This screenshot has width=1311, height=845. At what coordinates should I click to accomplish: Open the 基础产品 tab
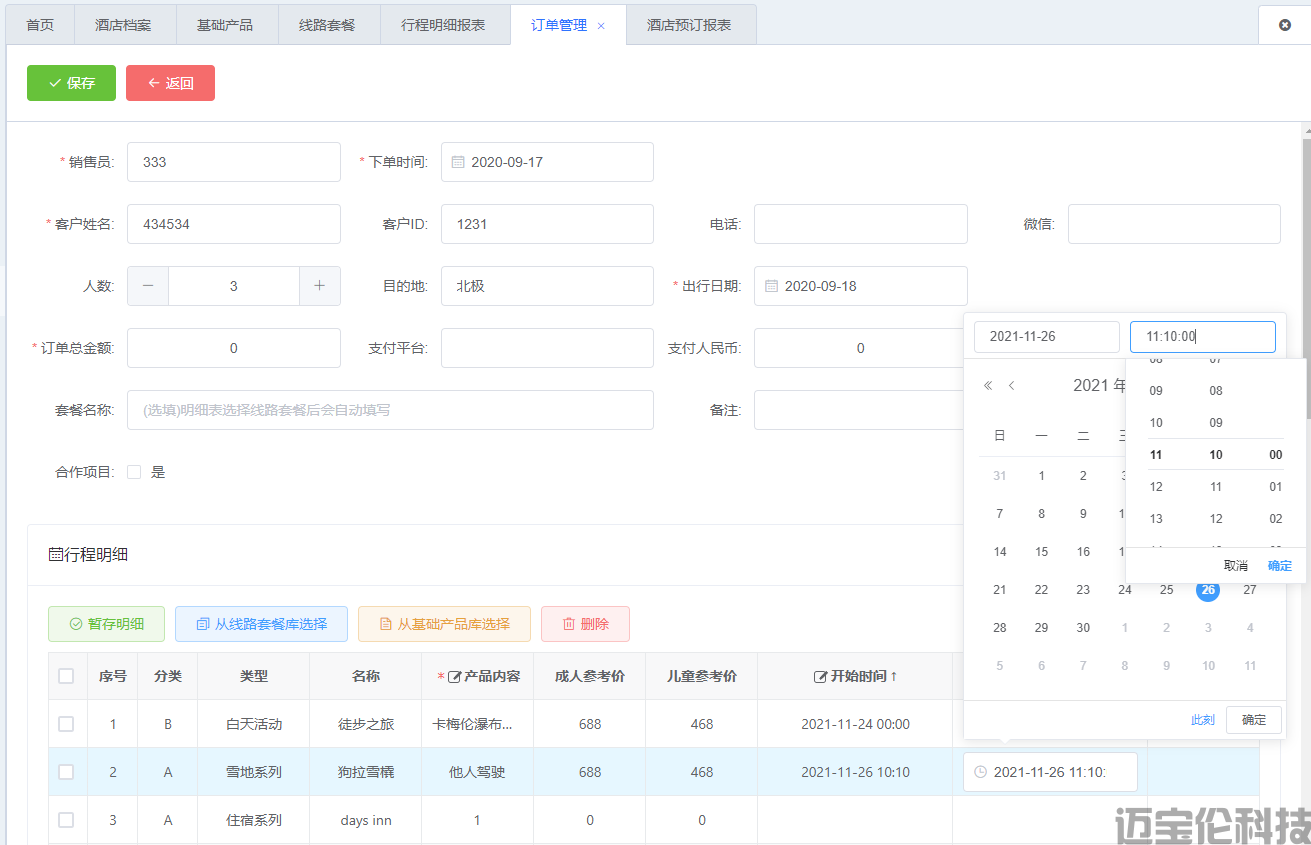pos(225,25)
